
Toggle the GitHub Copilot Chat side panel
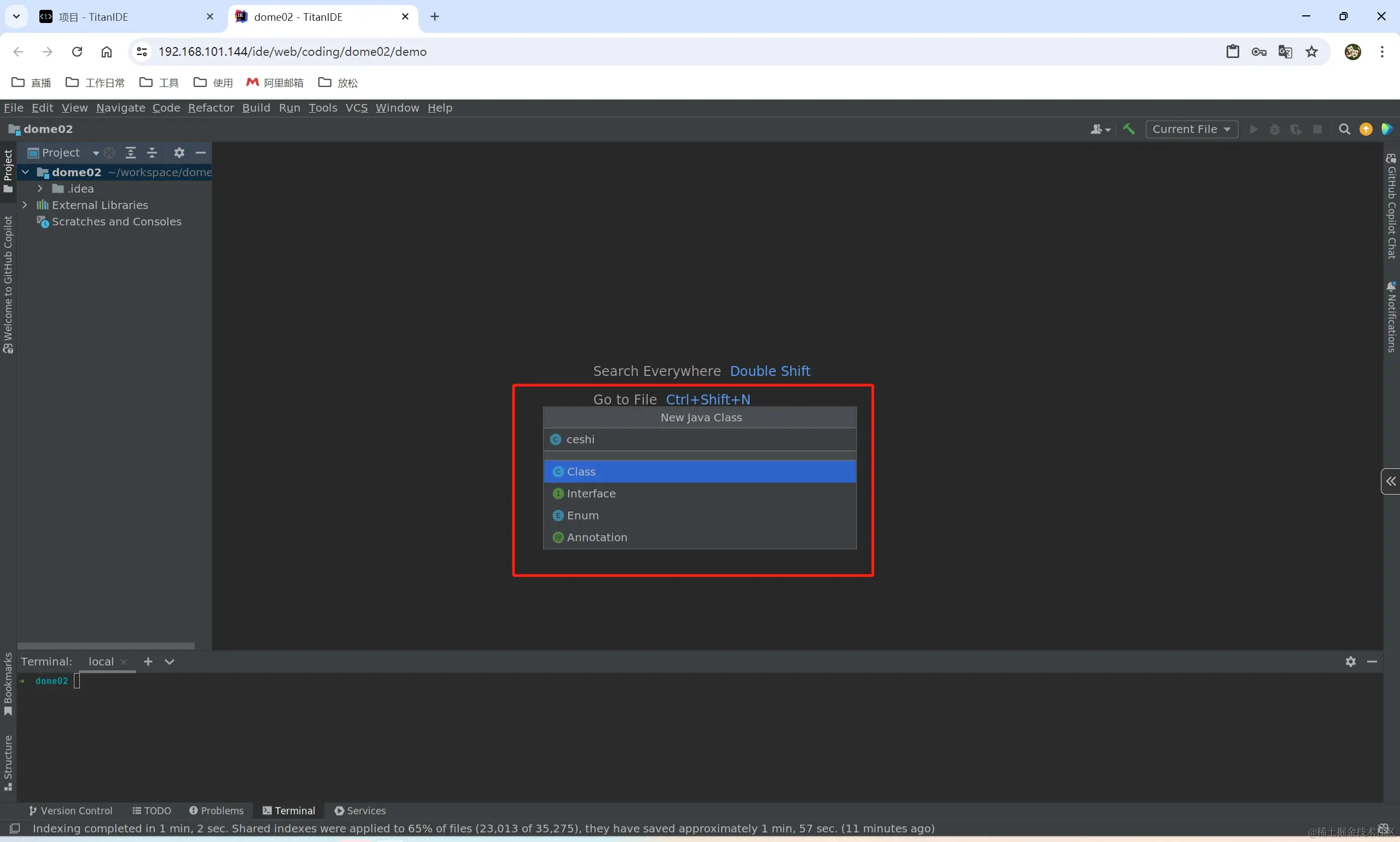[x=1391, y=207]
